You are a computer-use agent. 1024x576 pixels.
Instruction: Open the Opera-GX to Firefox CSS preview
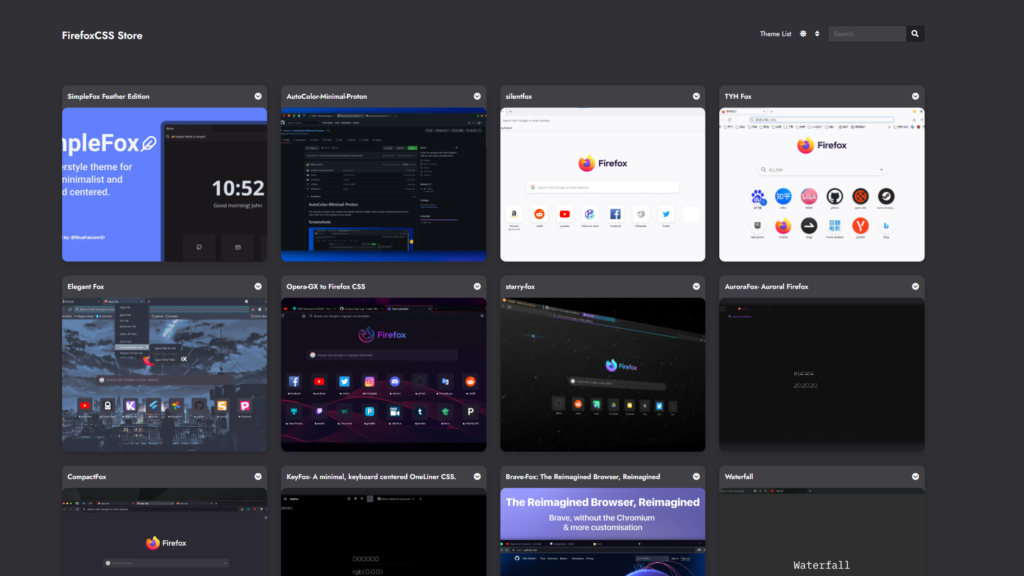383,375
